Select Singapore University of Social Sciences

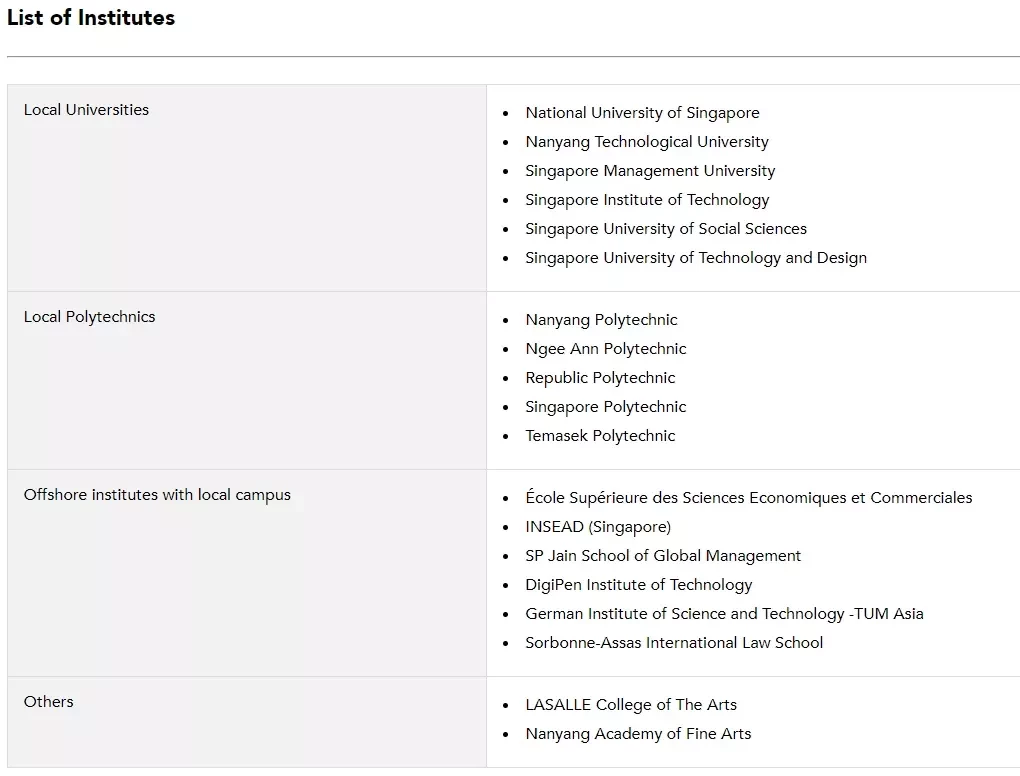click(x=665, y=229)
